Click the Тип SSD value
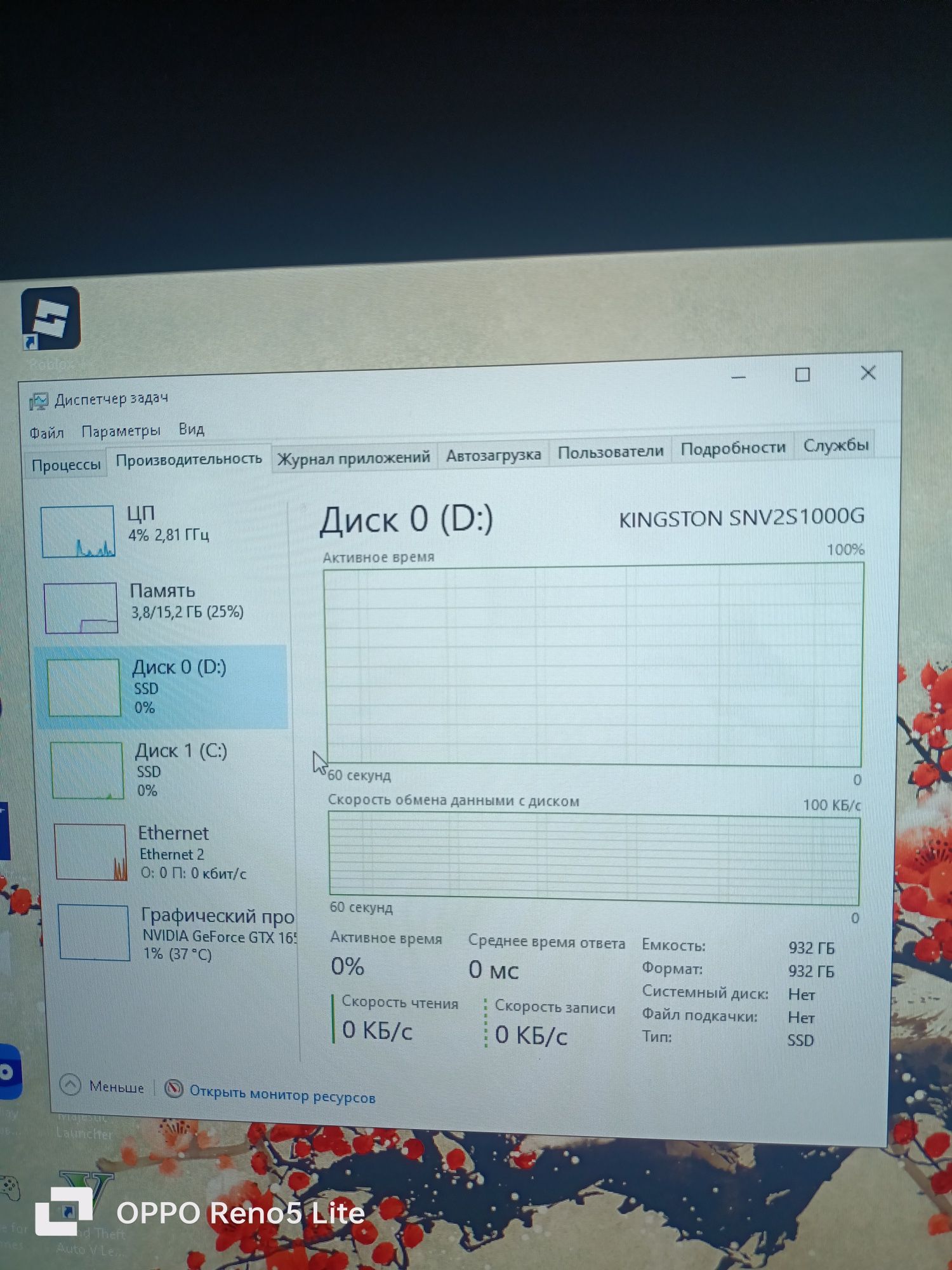Screen dimensions: 952x1270 point(800,1040)
